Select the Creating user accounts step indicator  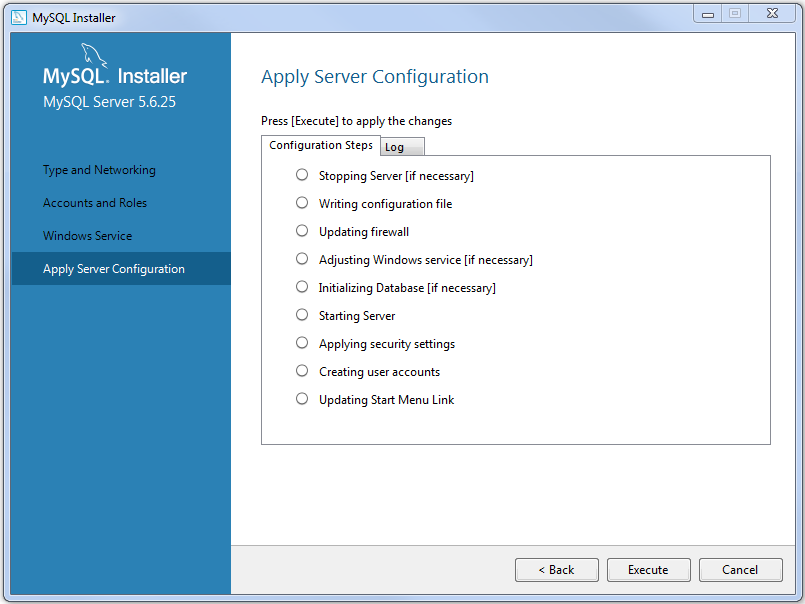point(302,371)
